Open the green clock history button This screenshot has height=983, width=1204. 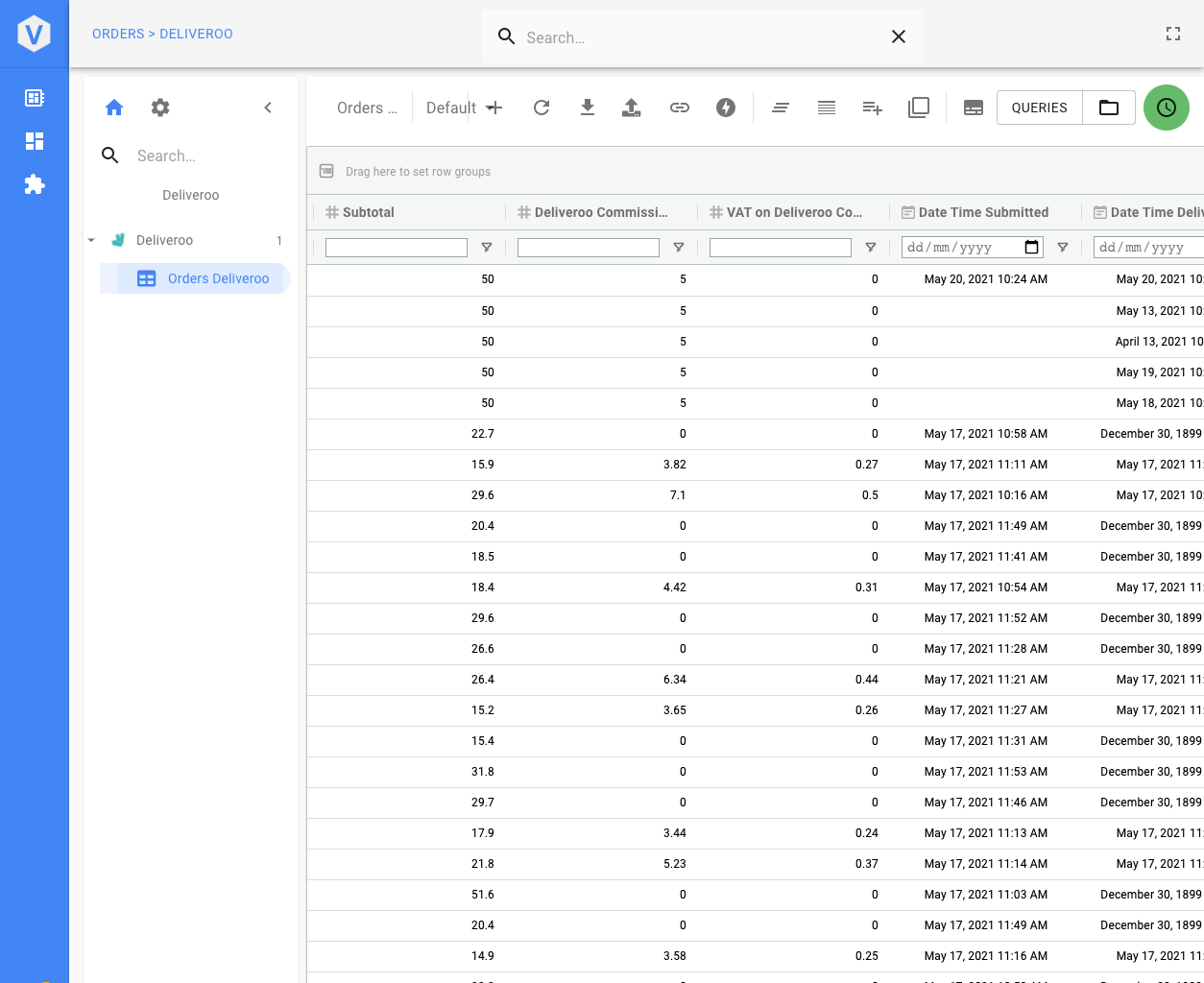1166,108
